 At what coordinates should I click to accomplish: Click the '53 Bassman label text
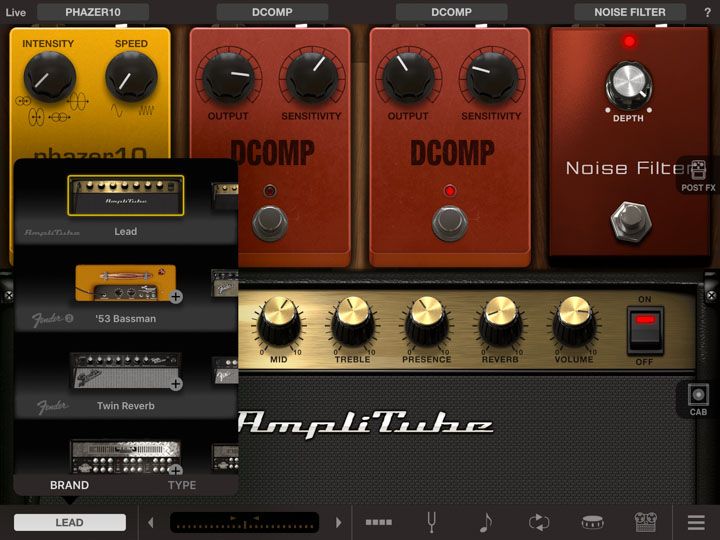[126, 319]
